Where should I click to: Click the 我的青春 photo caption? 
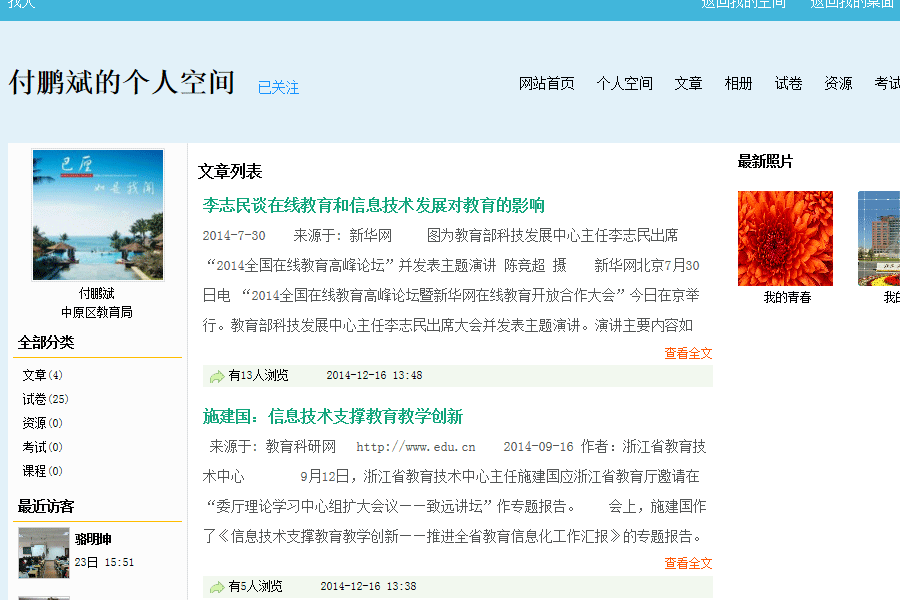788,297
